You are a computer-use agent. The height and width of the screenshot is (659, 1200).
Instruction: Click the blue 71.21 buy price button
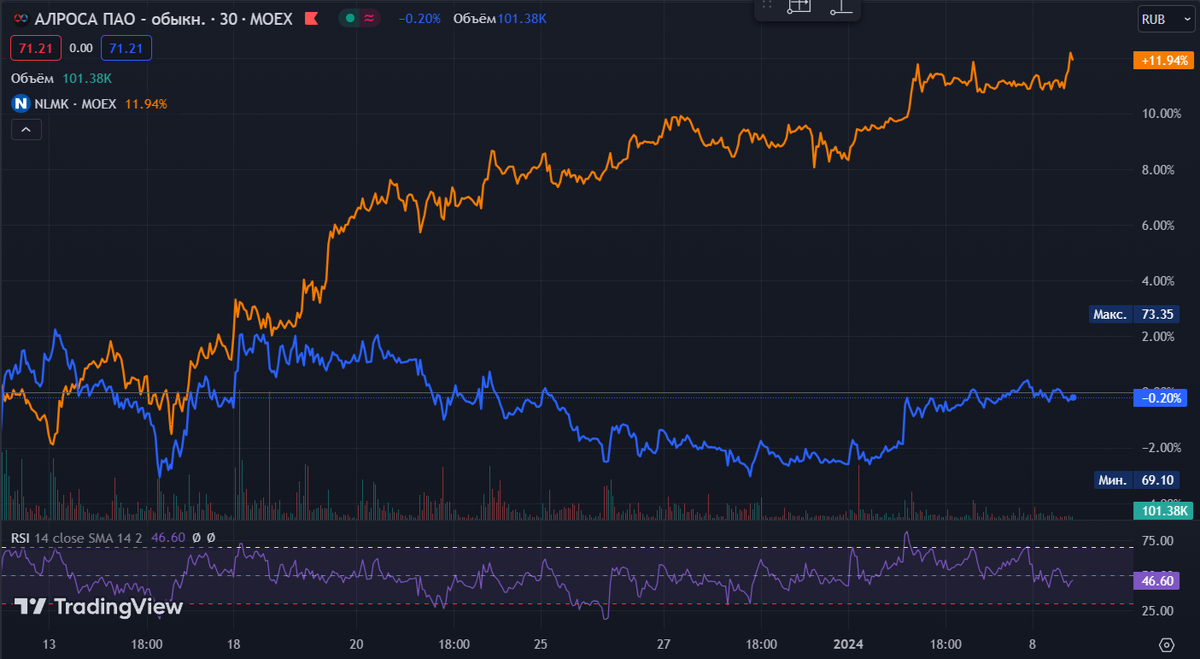pyautogui.click(x=126, y=48)
